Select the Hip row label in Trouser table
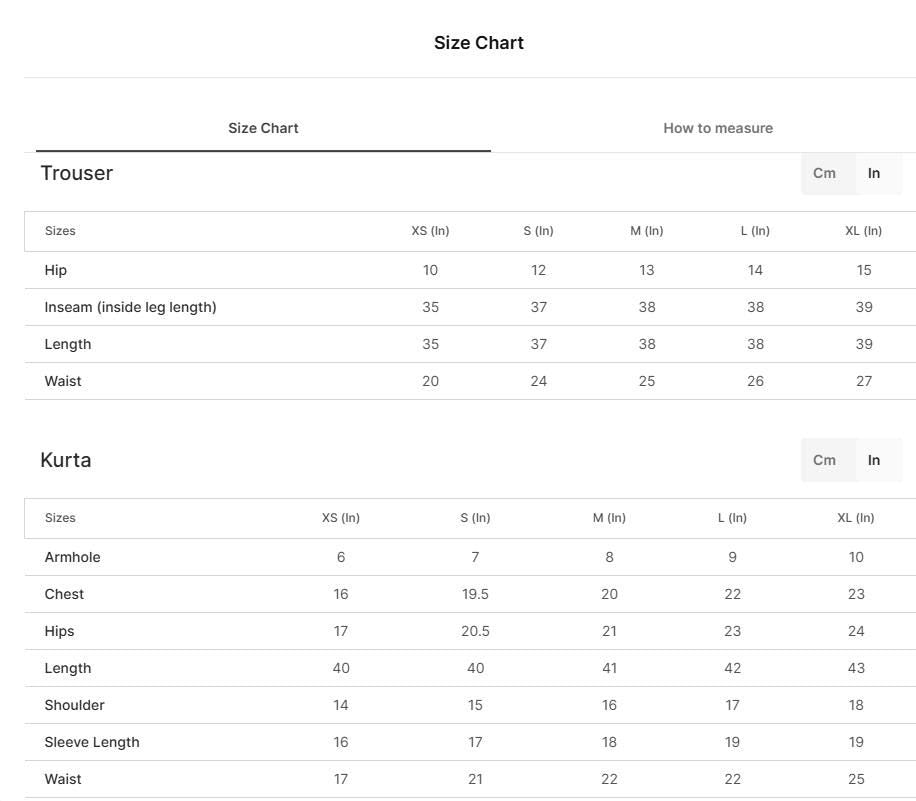Screen dimensions: 916x801 [x=55, y=271]
